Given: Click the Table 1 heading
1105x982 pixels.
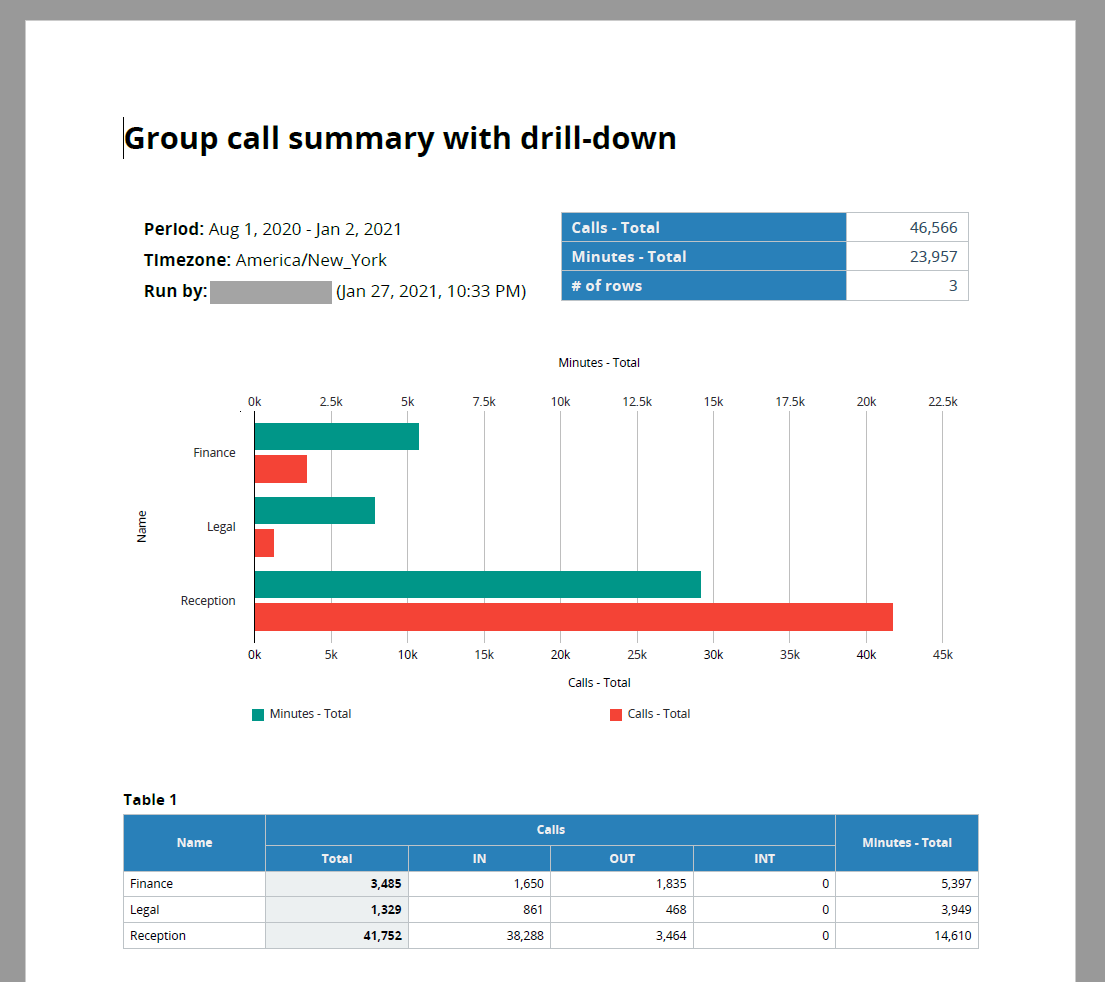Looking at the screenshot, I should (150, 799).
